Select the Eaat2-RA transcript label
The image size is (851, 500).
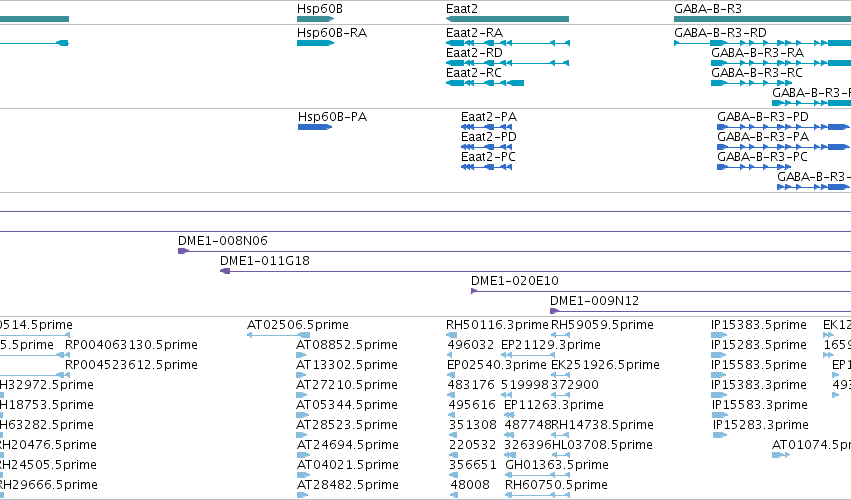click(x=474, y=33)
